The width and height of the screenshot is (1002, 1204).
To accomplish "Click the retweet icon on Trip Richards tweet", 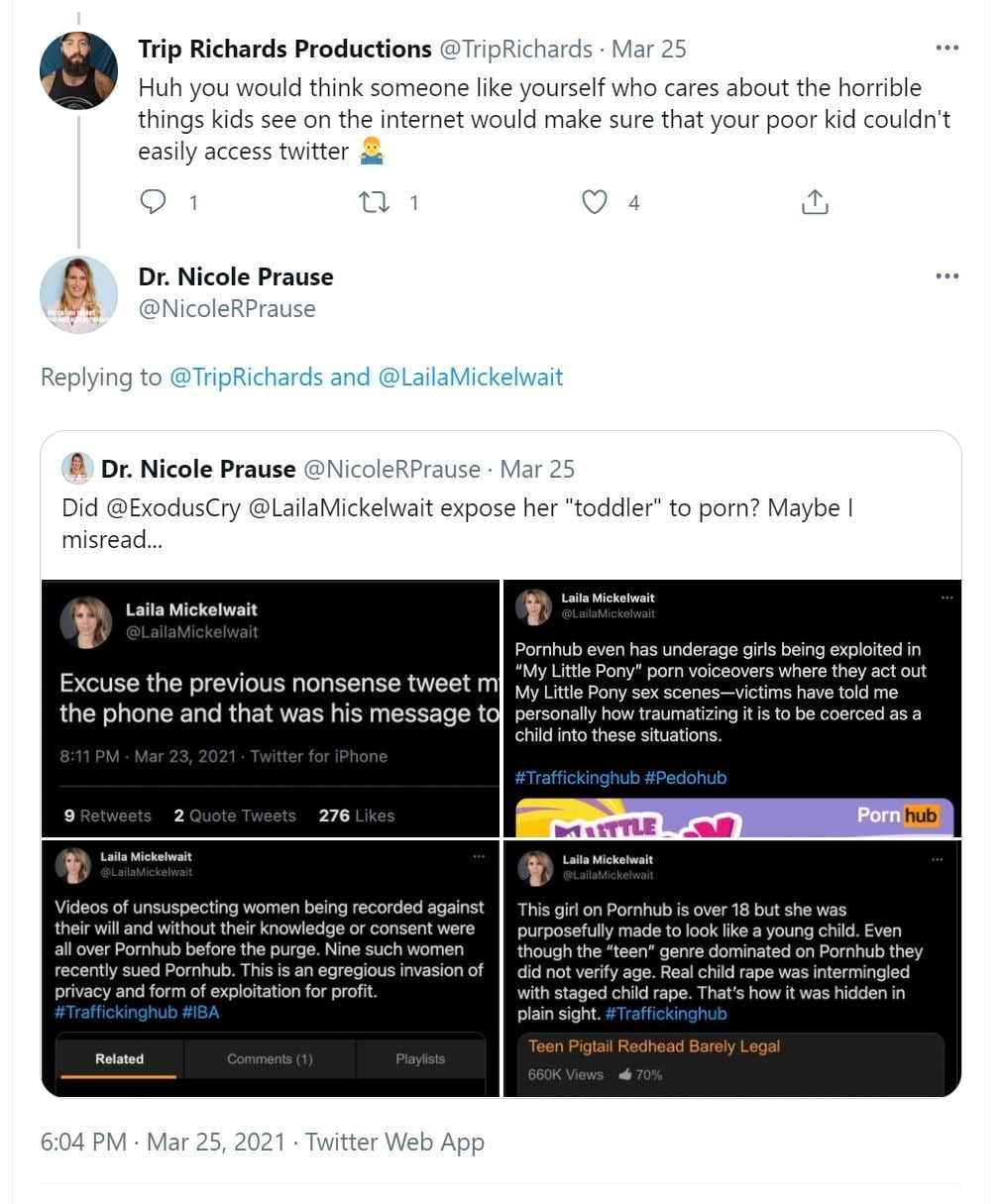I will click(373, 202).
